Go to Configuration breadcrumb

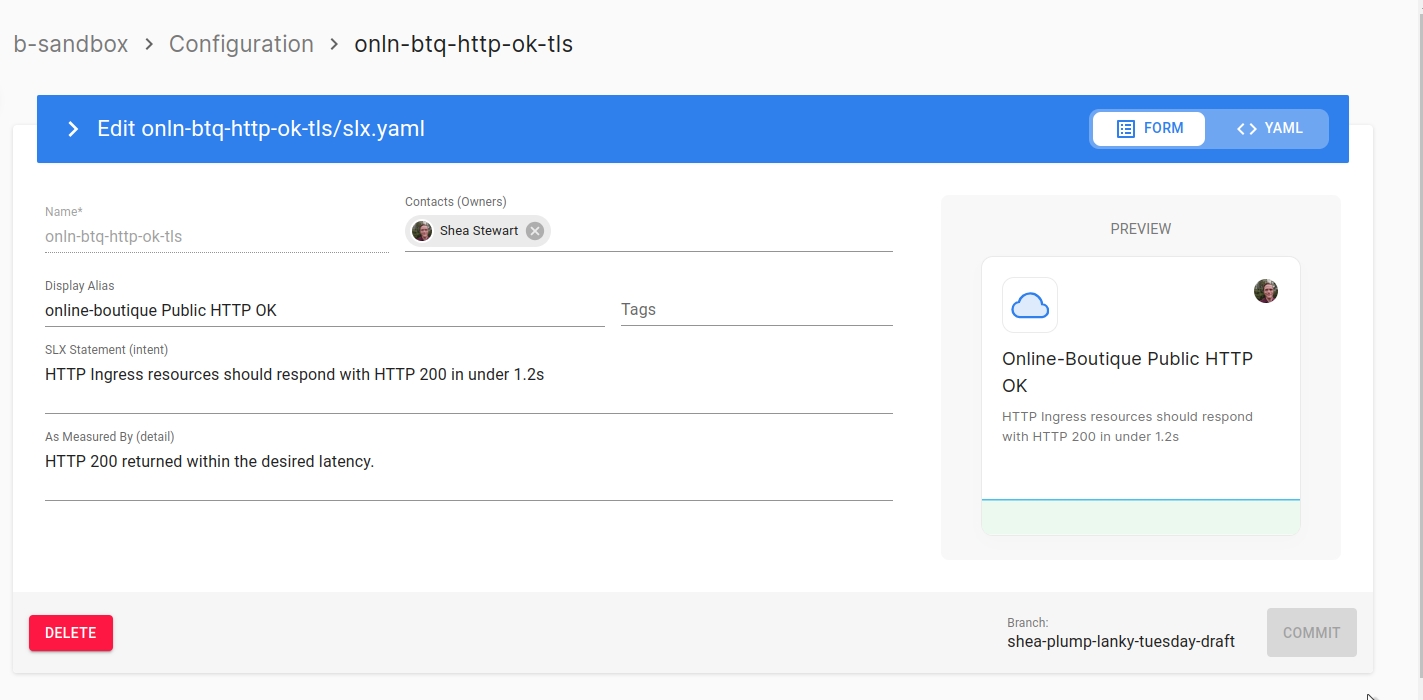pos(241,44)
